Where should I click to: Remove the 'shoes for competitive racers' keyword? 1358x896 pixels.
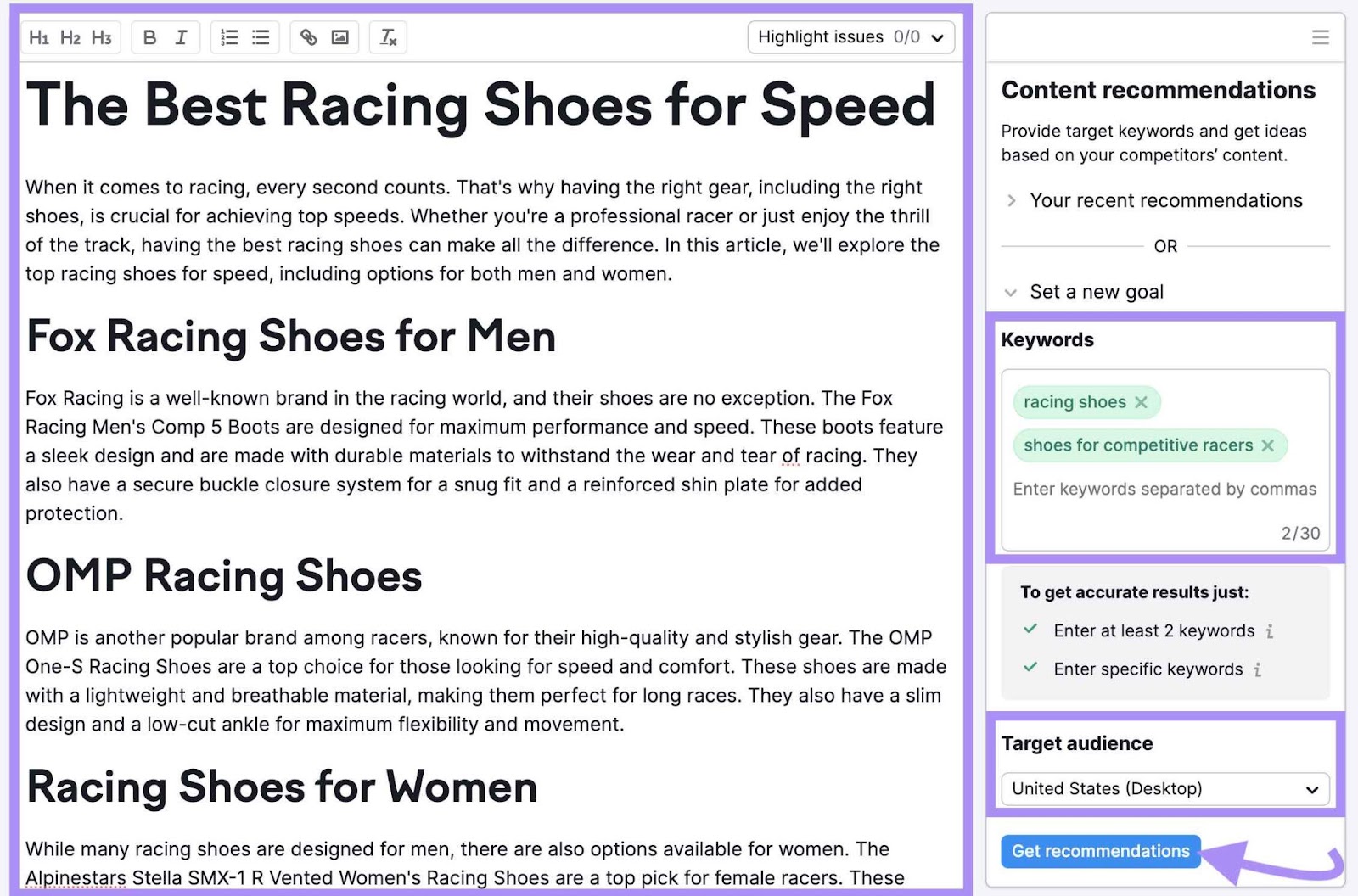pos(1268,445)
